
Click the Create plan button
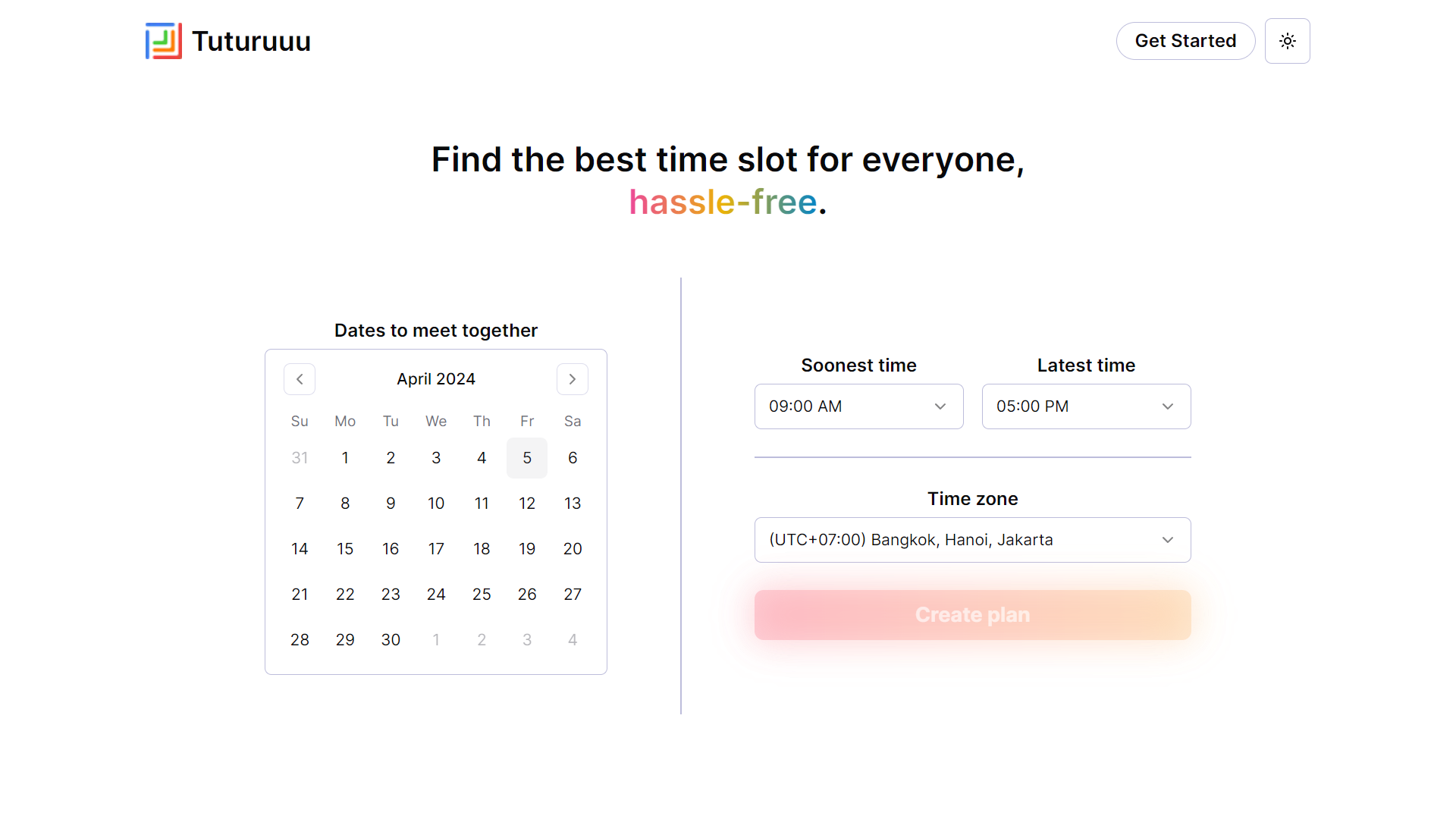973,615
